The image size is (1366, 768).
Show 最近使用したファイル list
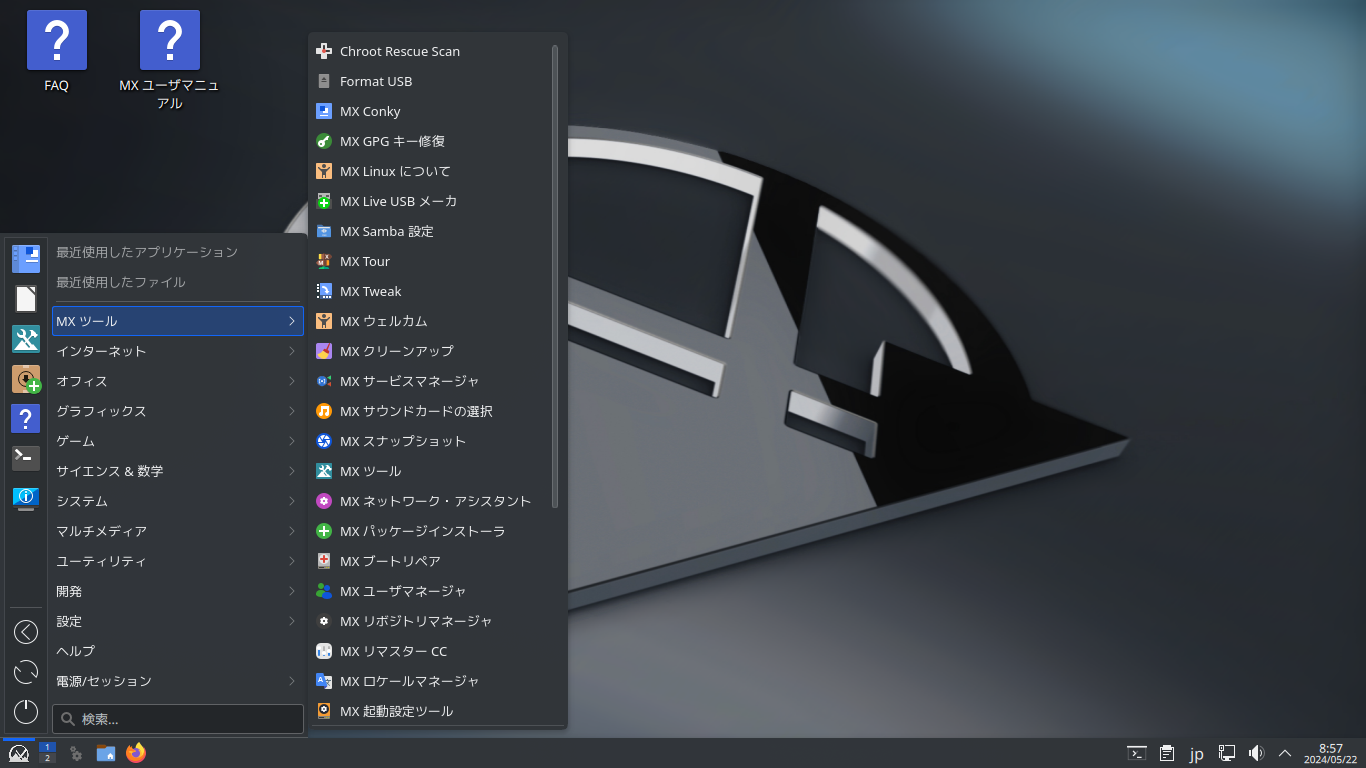coord(178,282)
